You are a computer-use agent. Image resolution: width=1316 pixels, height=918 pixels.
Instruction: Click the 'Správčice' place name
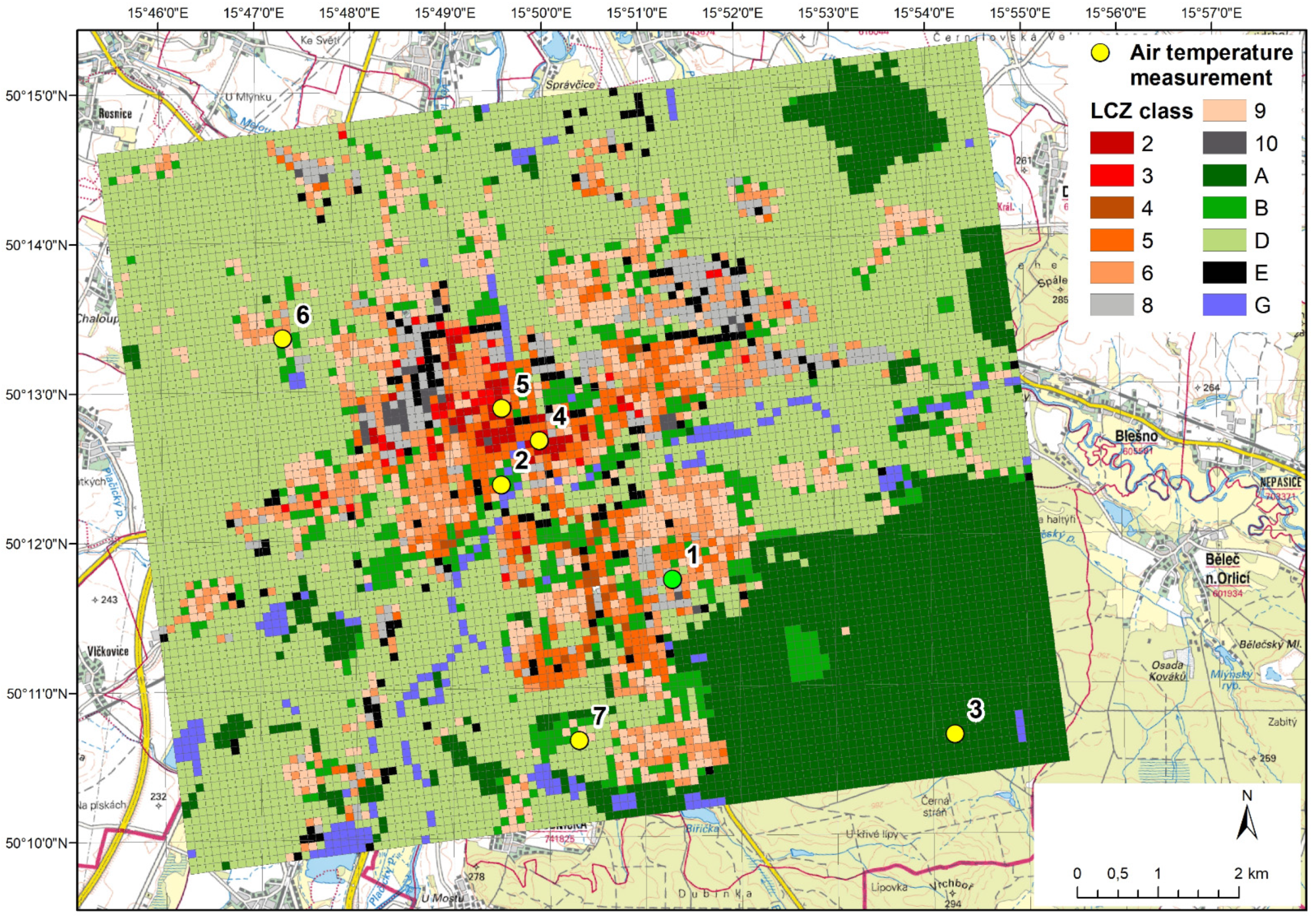(570, 84)
